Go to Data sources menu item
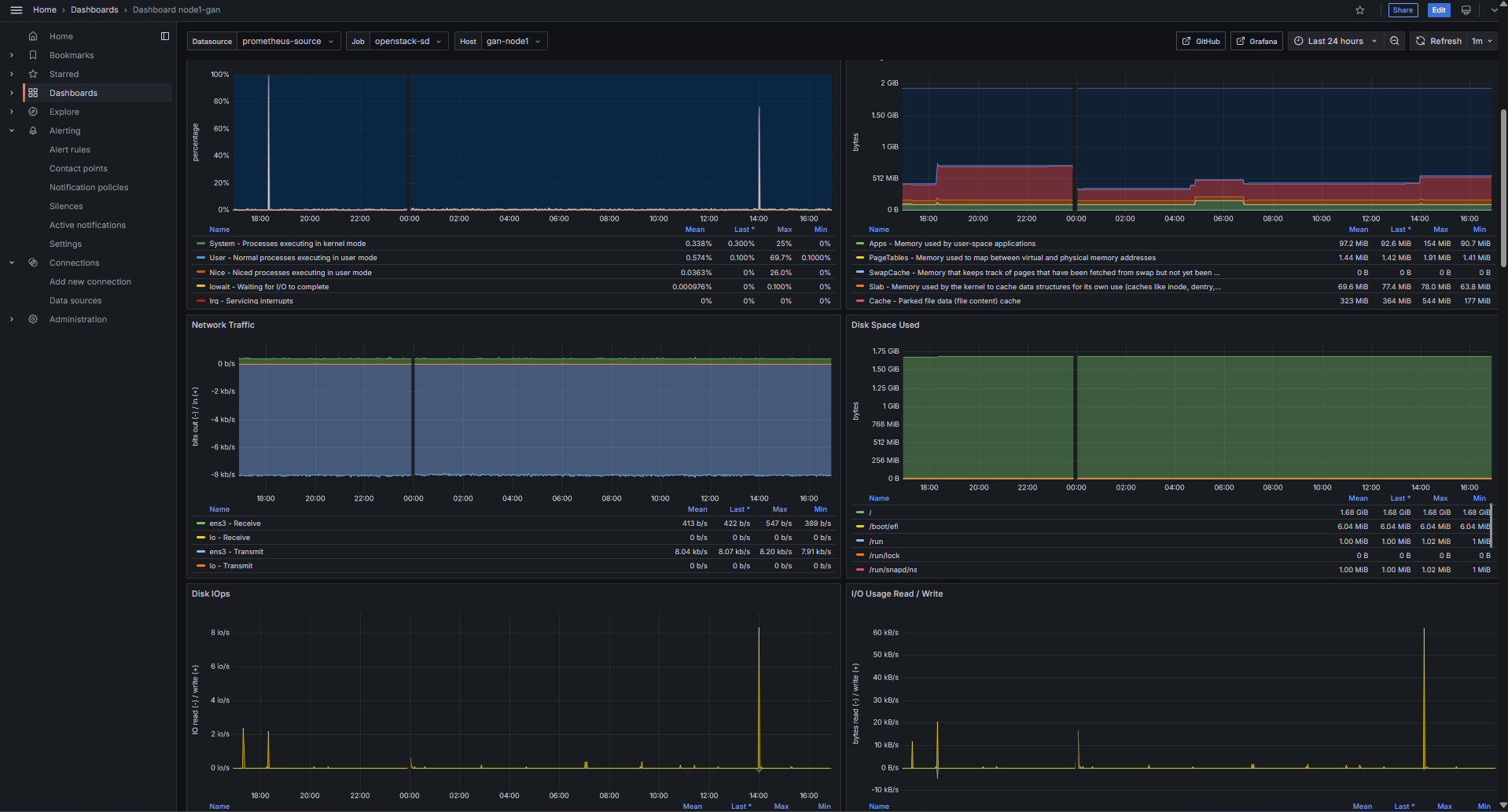The height and width of the screenshot is (812, 1508). point(75,300)
